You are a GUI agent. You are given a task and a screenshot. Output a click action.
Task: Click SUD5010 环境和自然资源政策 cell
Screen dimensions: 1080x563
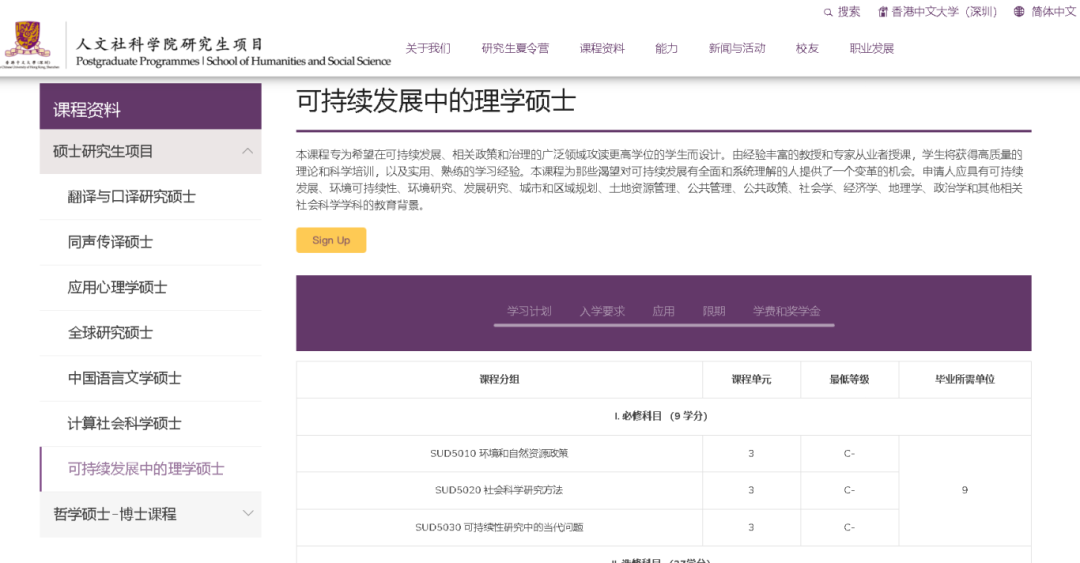tap(499, 453)
